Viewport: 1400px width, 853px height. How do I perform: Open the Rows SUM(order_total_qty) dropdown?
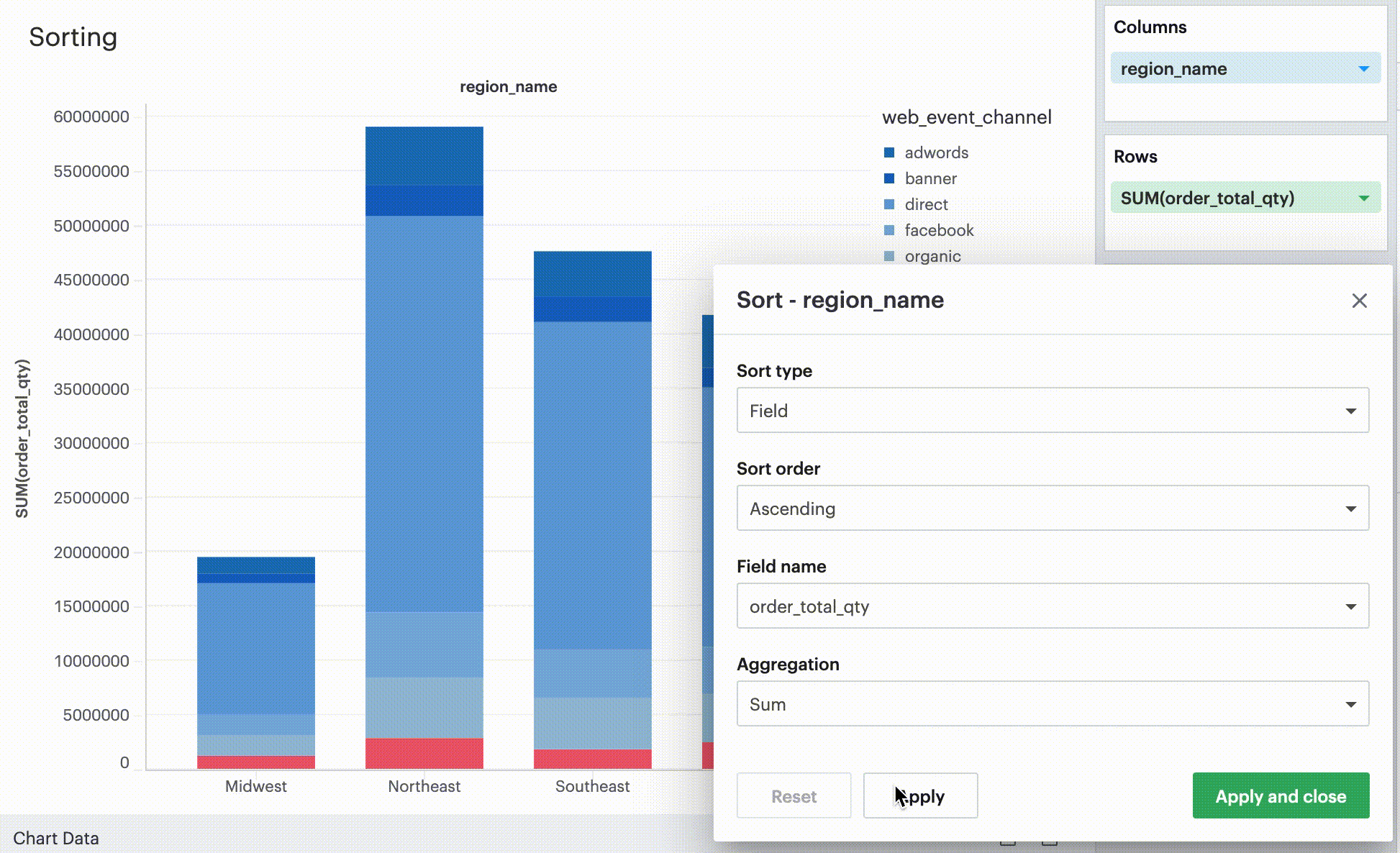[x=1363, y=198]
